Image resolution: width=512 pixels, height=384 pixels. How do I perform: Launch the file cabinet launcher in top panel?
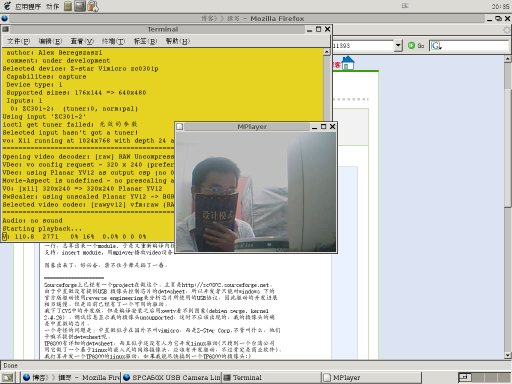[68, 6]
